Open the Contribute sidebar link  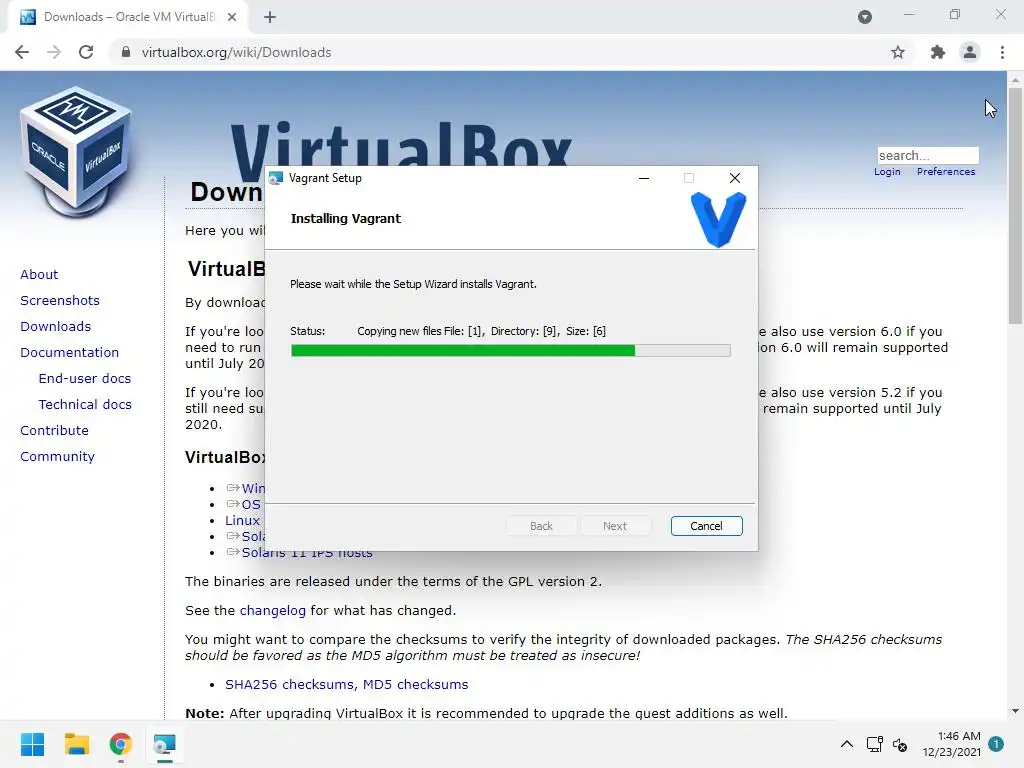[54, 430]
